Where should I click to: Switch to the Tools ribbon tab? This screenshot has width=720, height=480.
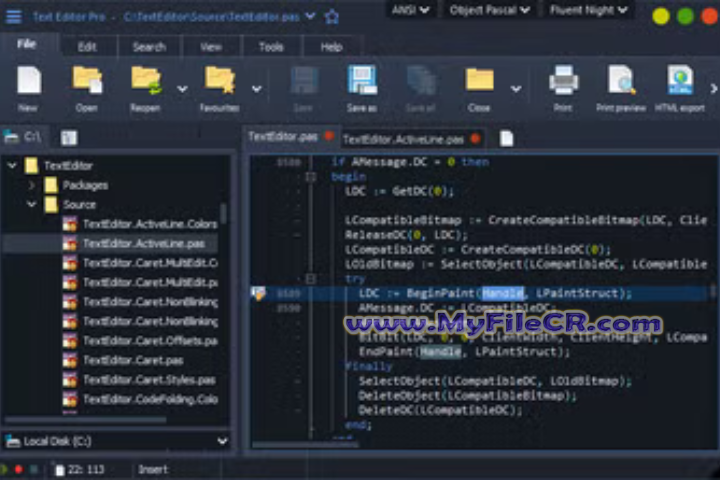pos(271,47)
